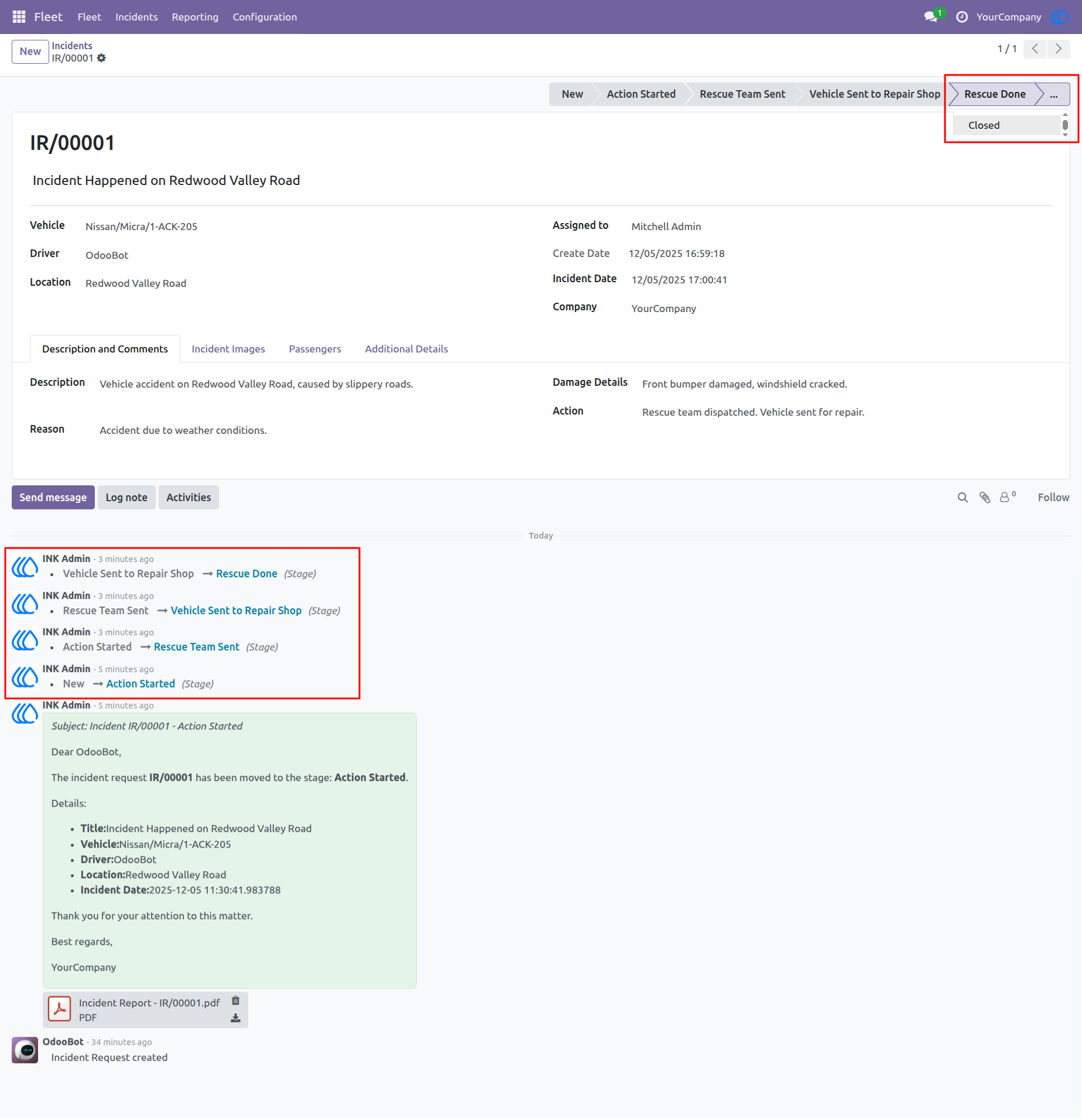This screenshot has height=1120, width=1082.
Task: Open the conversations message icon
Action: point(930,17)
